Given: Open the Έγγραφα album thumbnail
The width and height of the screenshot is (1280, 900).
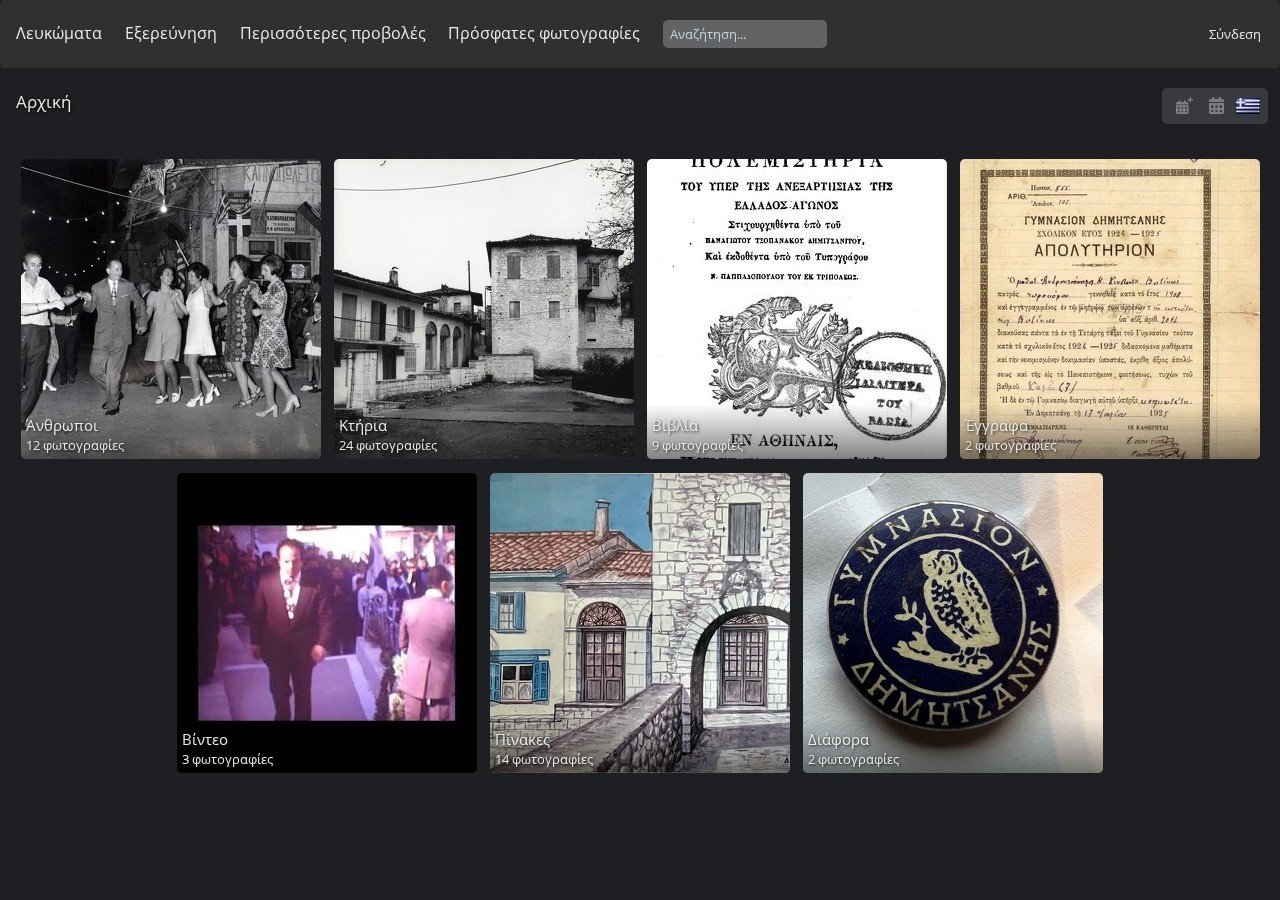Looking at the screenshot, I should tap(1110, 309).
